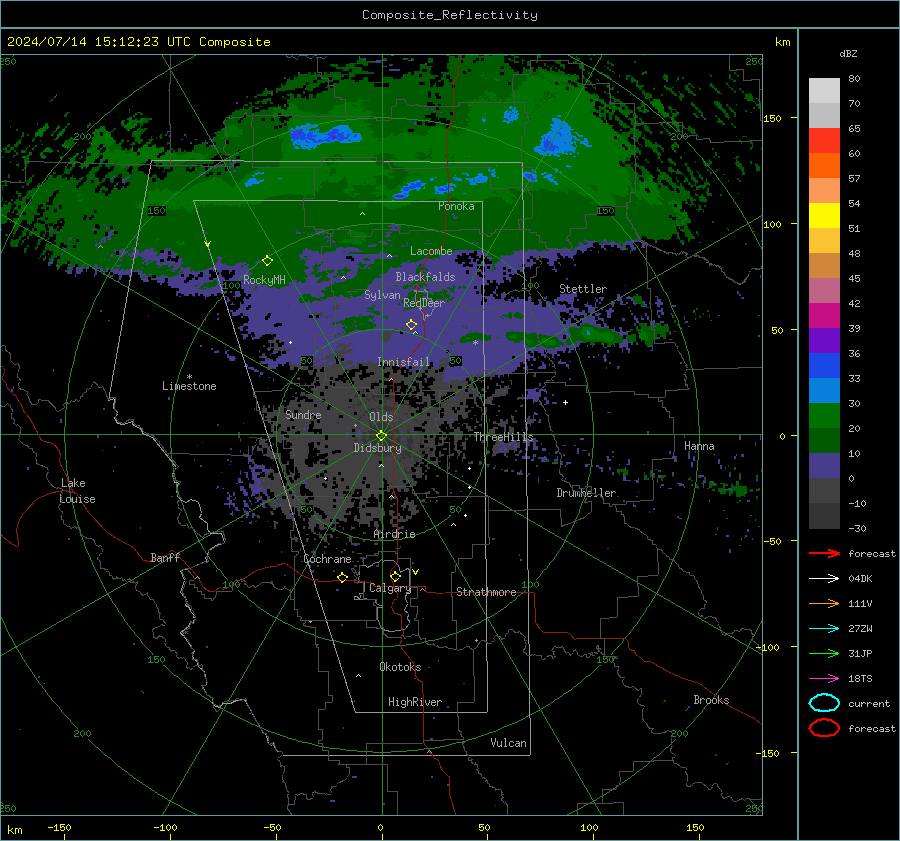Click the Lacombe city label
Image resolution: width=900 pixels, height=841 pixels.
[x=431, y=251]
